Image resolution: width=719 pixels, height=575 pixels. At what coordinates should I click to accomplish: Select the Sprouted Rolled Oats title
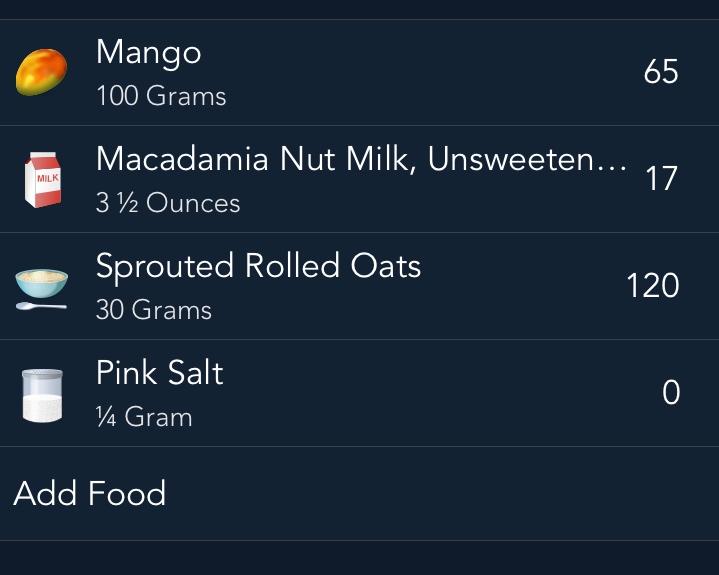pos(258,266)
